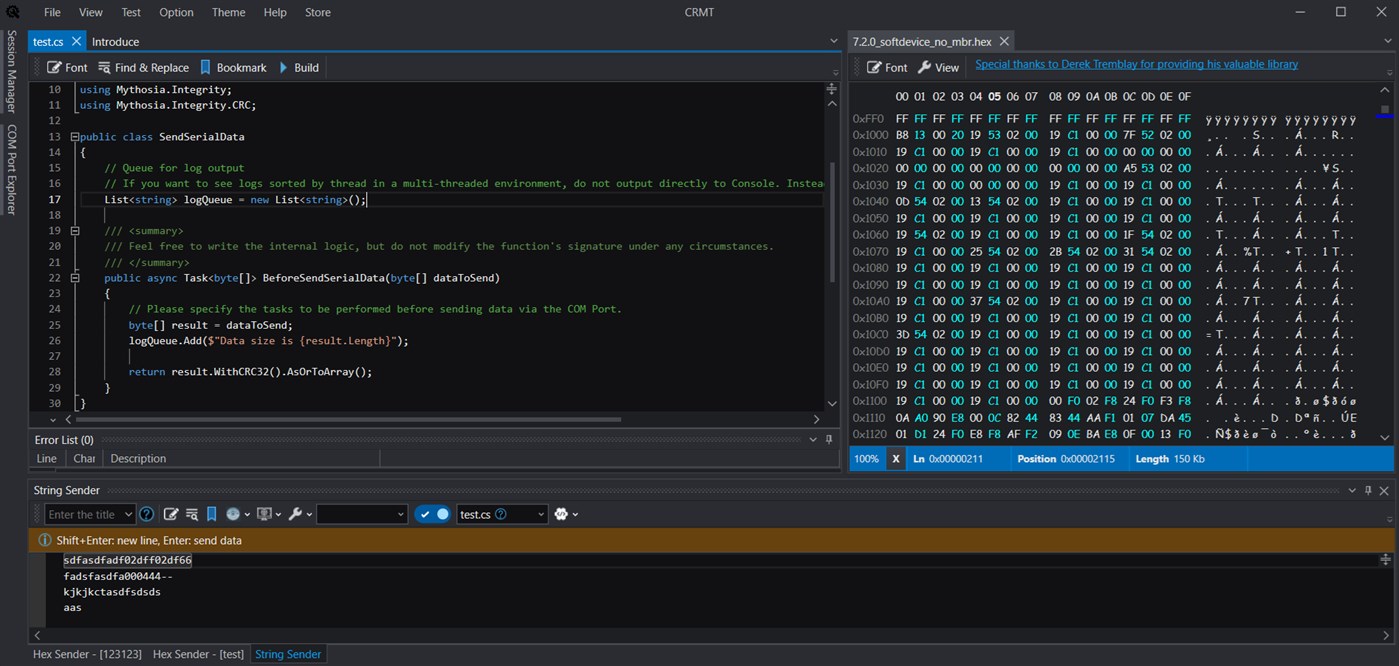The height and width of the screenshot is (666, 1399).
Task: Close the 7.2.0_softdevice_no_mbr.hex tab
Action: click(x=1004, y=41)
